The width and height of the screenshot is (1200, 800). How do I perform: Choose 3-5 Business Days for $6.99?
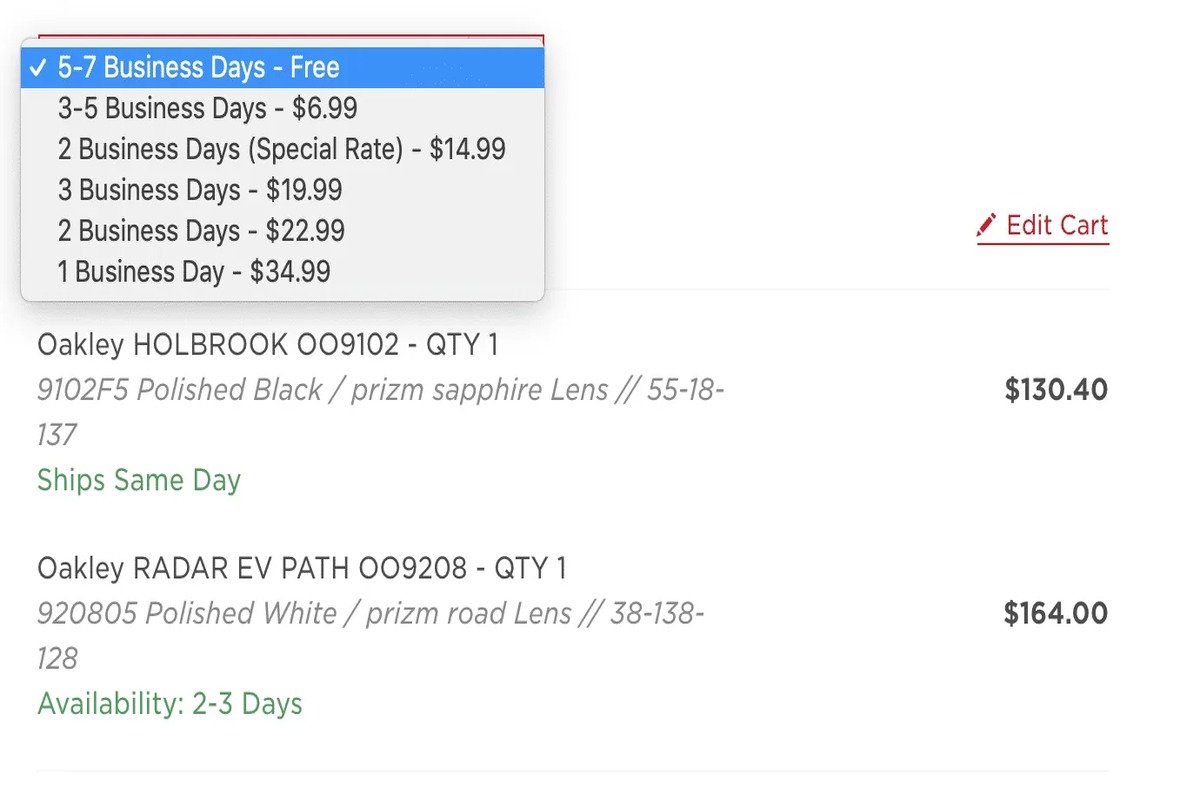coord(208,108)
